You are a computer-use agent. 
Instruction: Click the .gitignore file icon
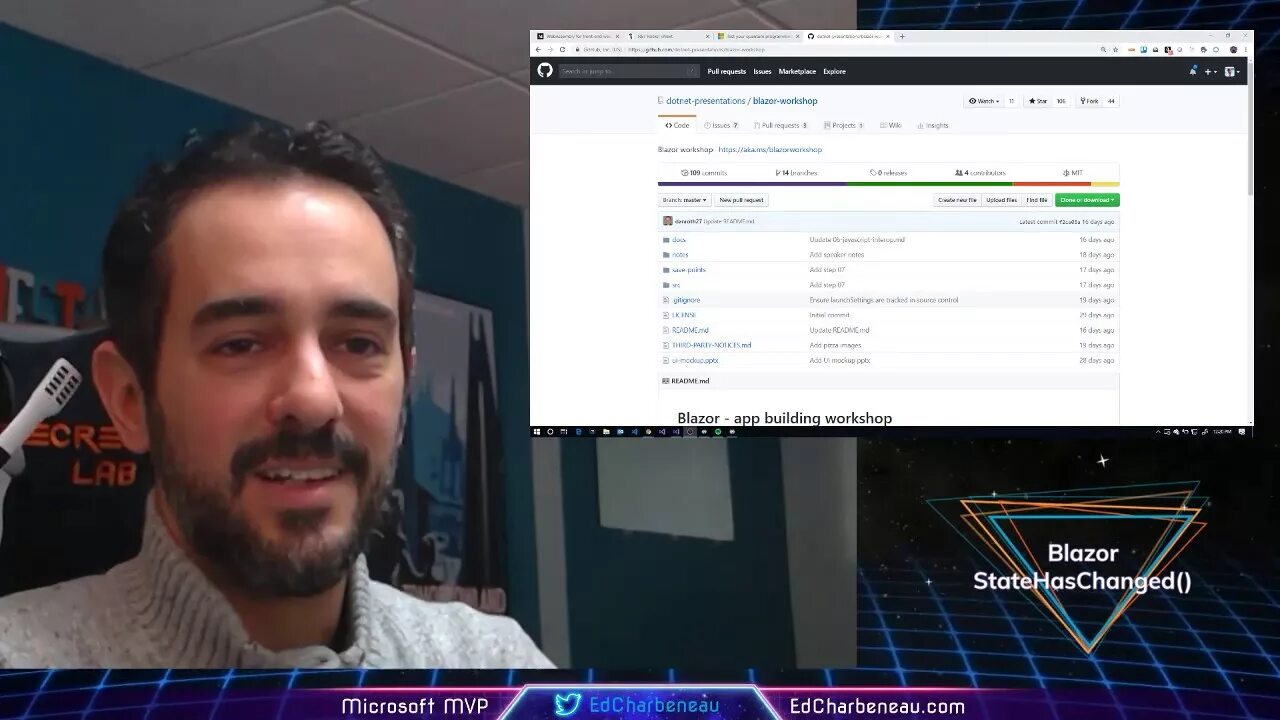665,300
